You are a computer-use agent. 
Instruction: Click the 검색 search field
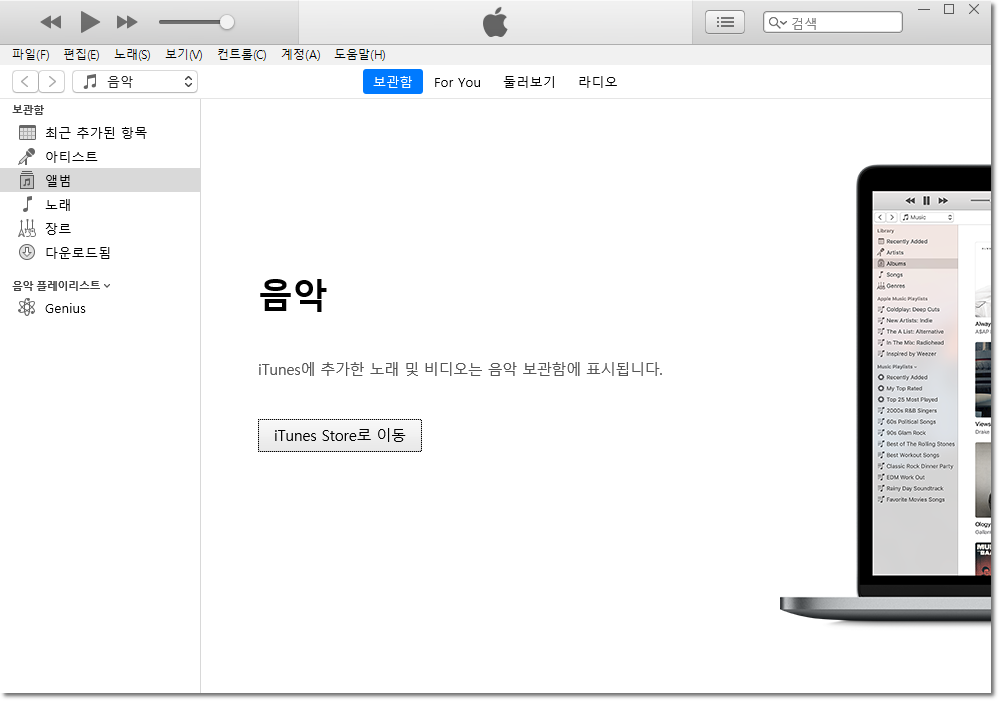(833, 22)
